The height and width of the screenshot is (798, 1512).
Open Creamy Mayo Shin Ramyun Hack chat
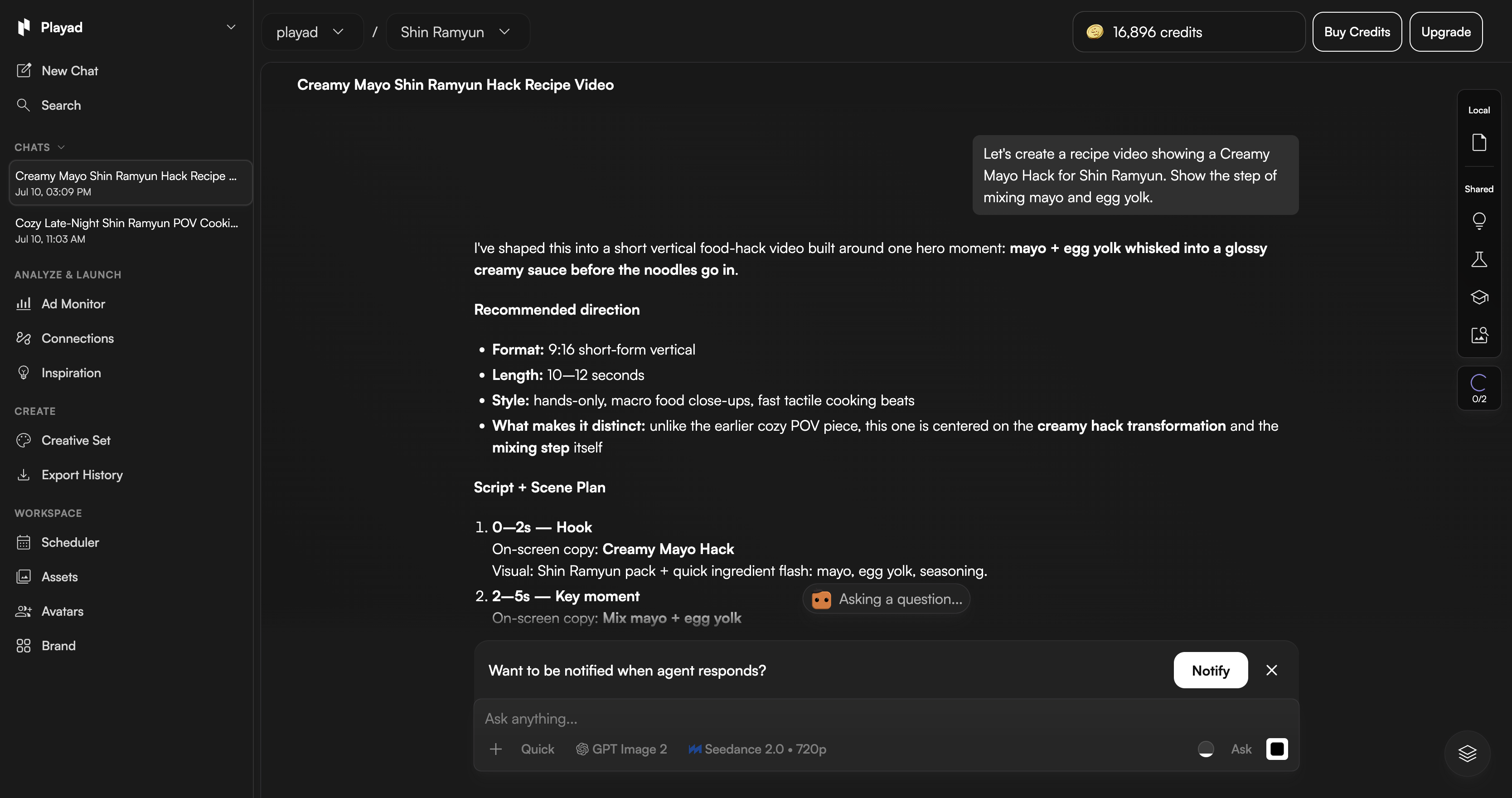tap(130, 183)
